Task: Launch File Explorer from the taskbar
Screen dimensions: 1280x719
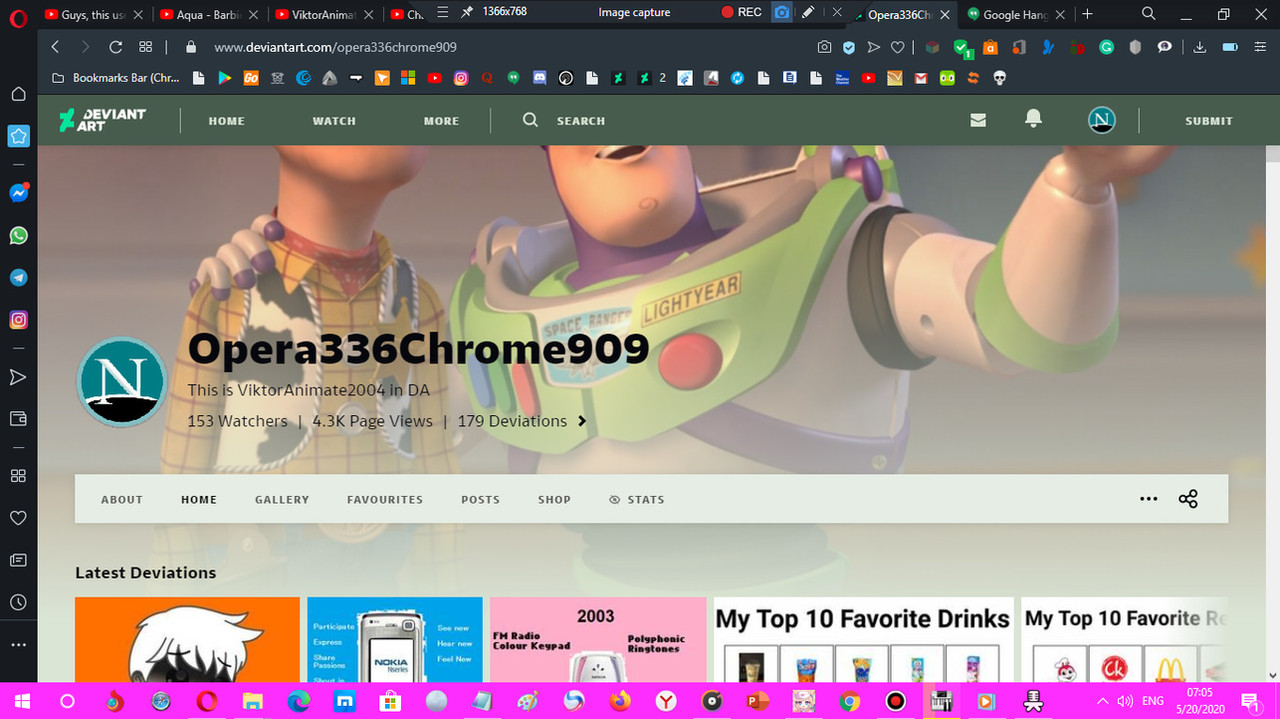Action: [x=253, y=701]
